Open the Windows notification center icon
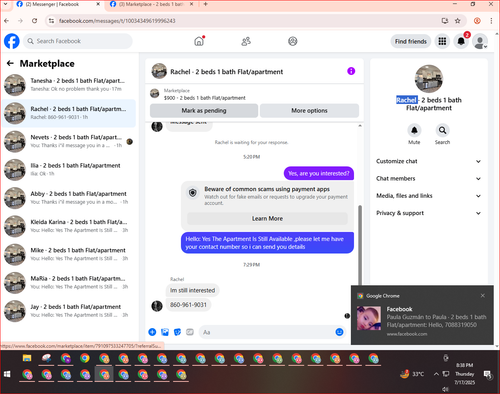Screen dimensions: 500x394 pos(488,375)
